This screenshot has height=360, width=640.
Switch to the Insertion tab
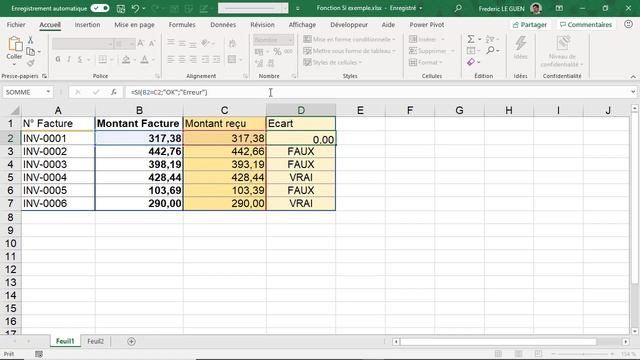(87, 24)
